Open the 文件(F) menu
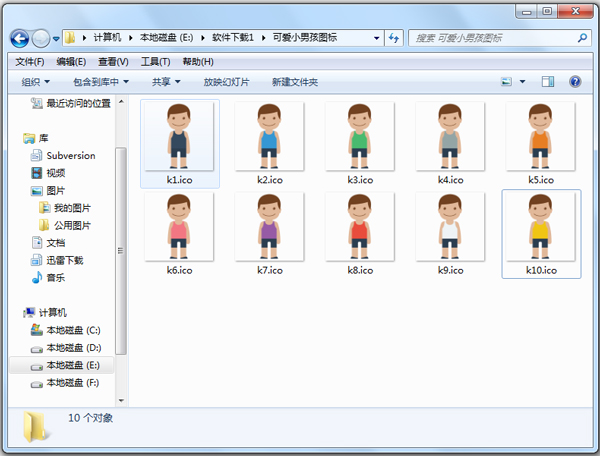 31,61
